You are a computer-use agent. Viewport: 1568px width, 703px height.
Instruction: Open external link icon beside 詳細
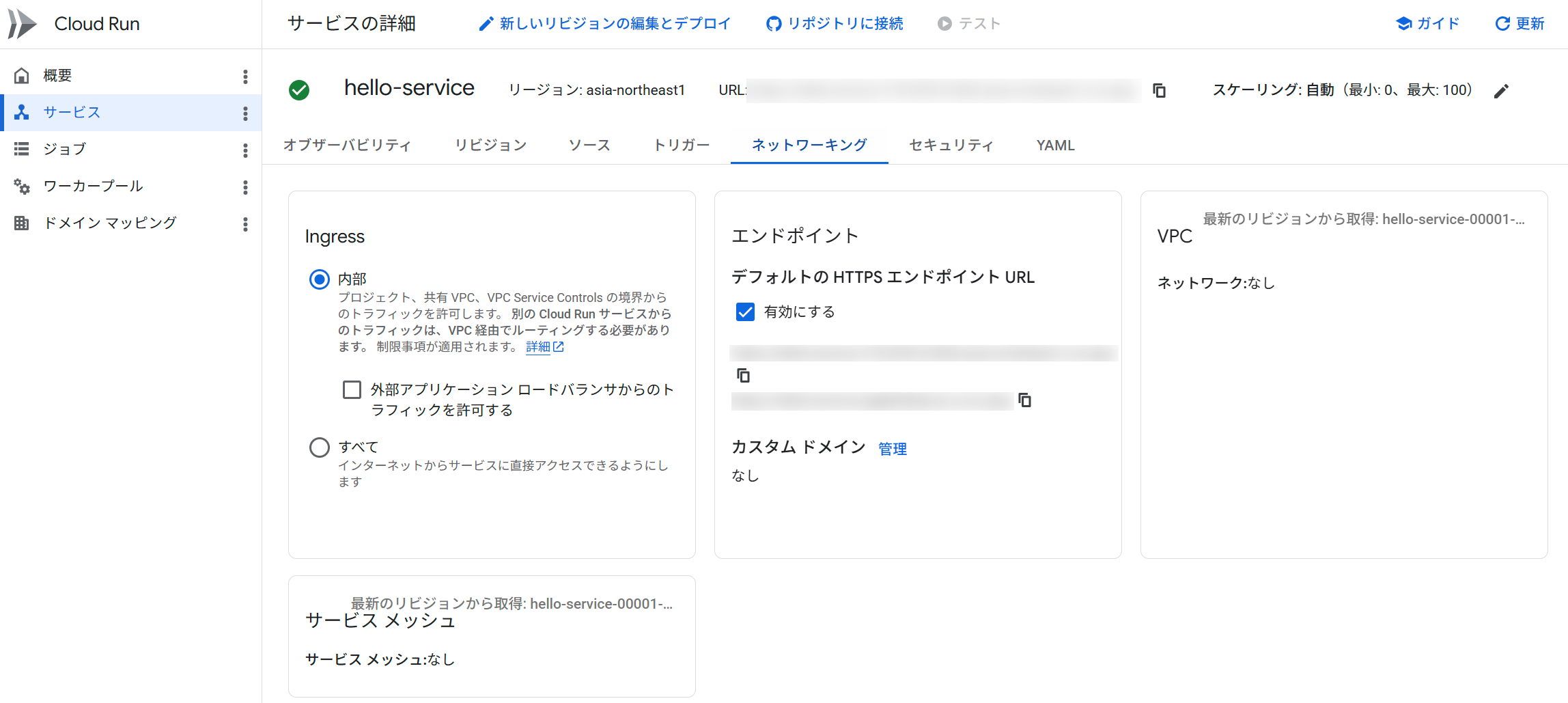559,347
